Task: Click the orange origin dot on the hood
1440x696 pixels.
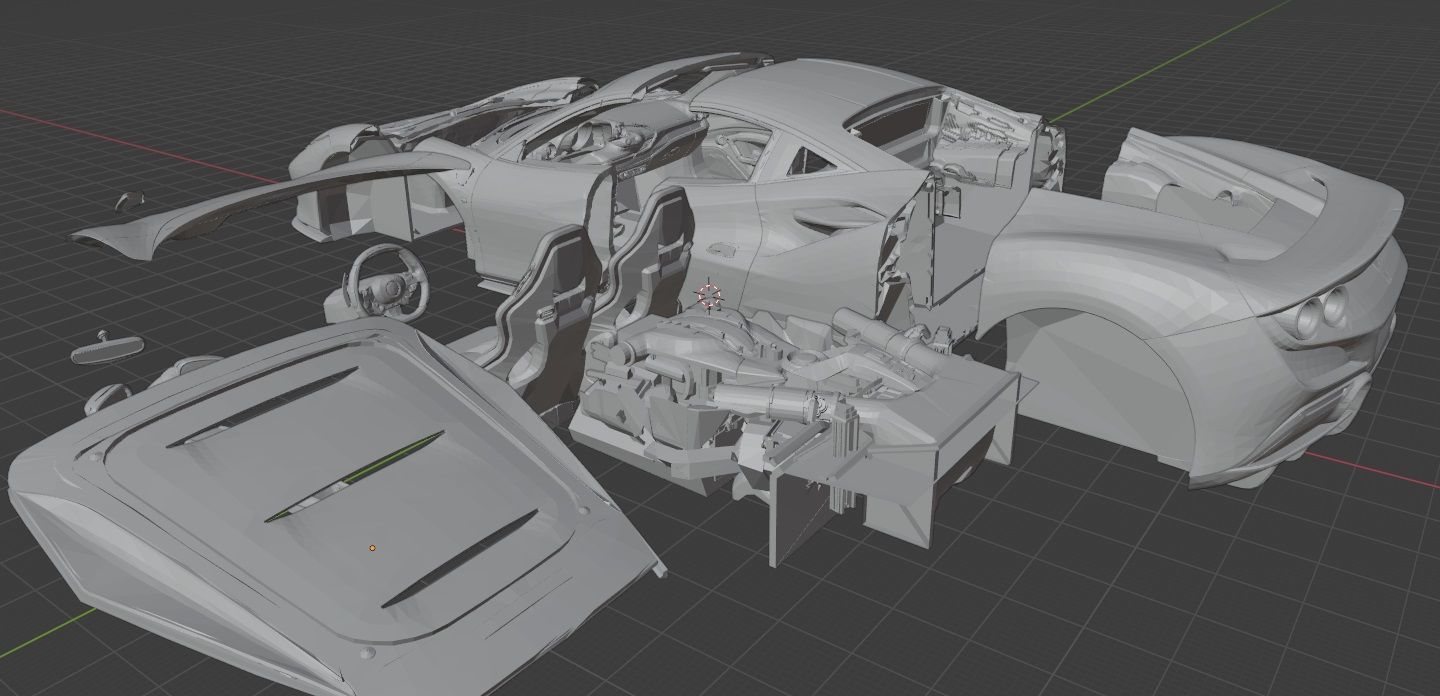Action: pyautogui.click(x=372, y=548)
